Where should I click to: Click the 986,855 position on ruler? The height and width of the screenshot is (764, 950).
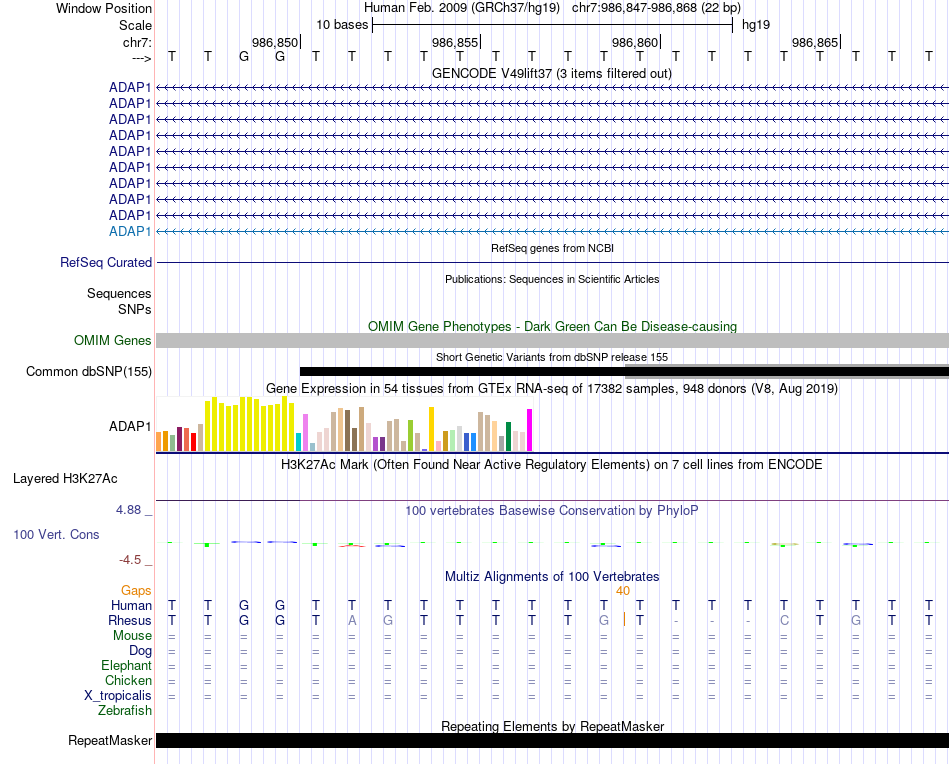456,42
